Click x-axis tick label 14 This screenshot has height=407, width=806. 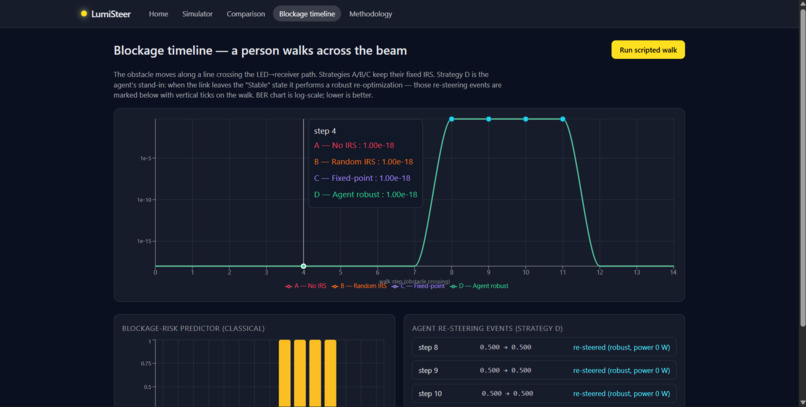click(x=673, y=272)
